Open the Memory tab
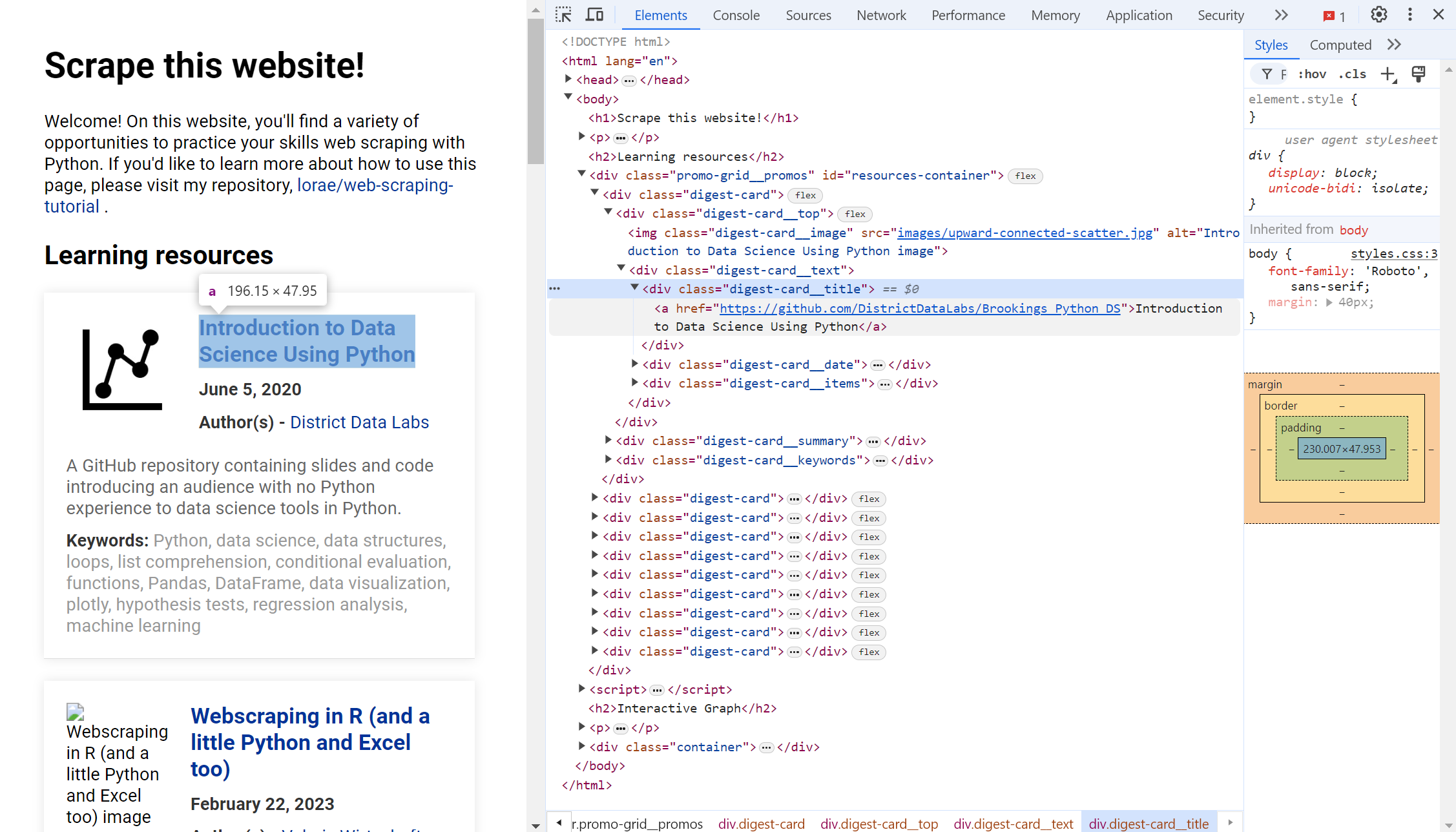The image size is (1456, 832). point(1055,15)
